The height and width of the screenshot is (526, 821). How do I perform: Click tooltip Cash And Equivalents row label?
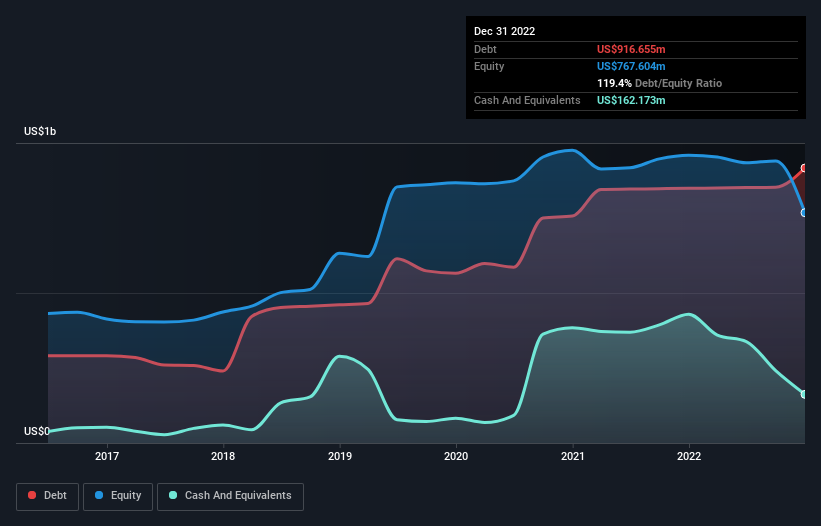(x=527, y=100)
